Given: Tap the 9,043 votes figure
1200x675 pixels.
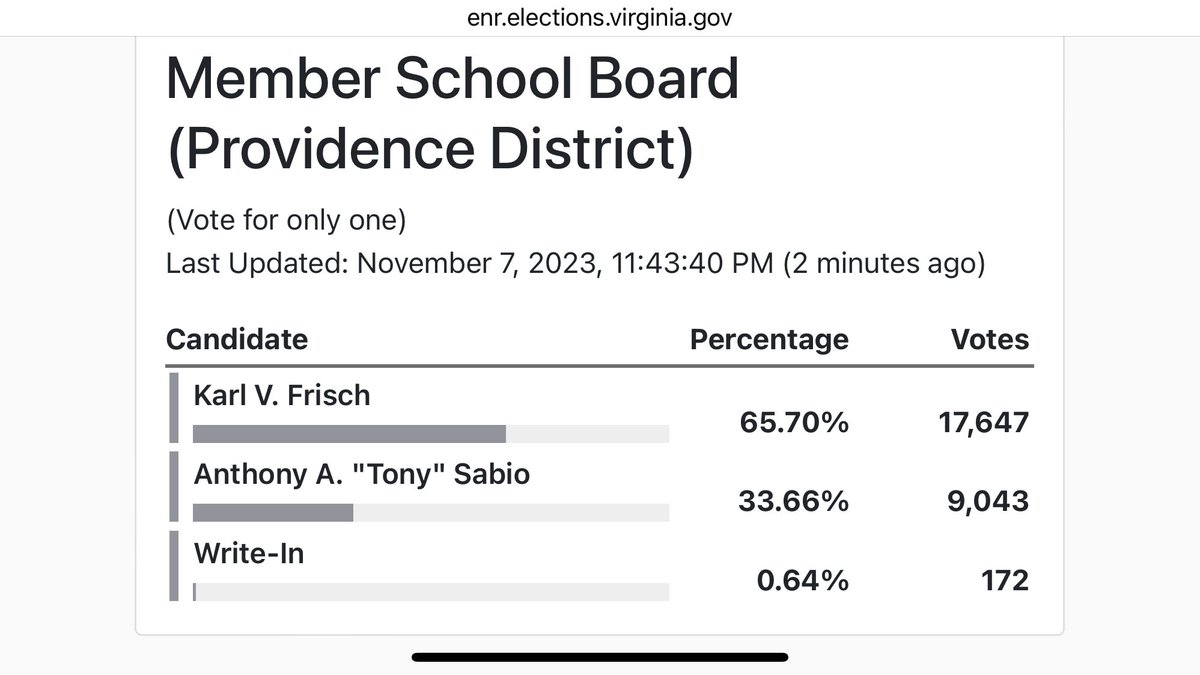Looking at the screenshot, I should coord(988,501).
